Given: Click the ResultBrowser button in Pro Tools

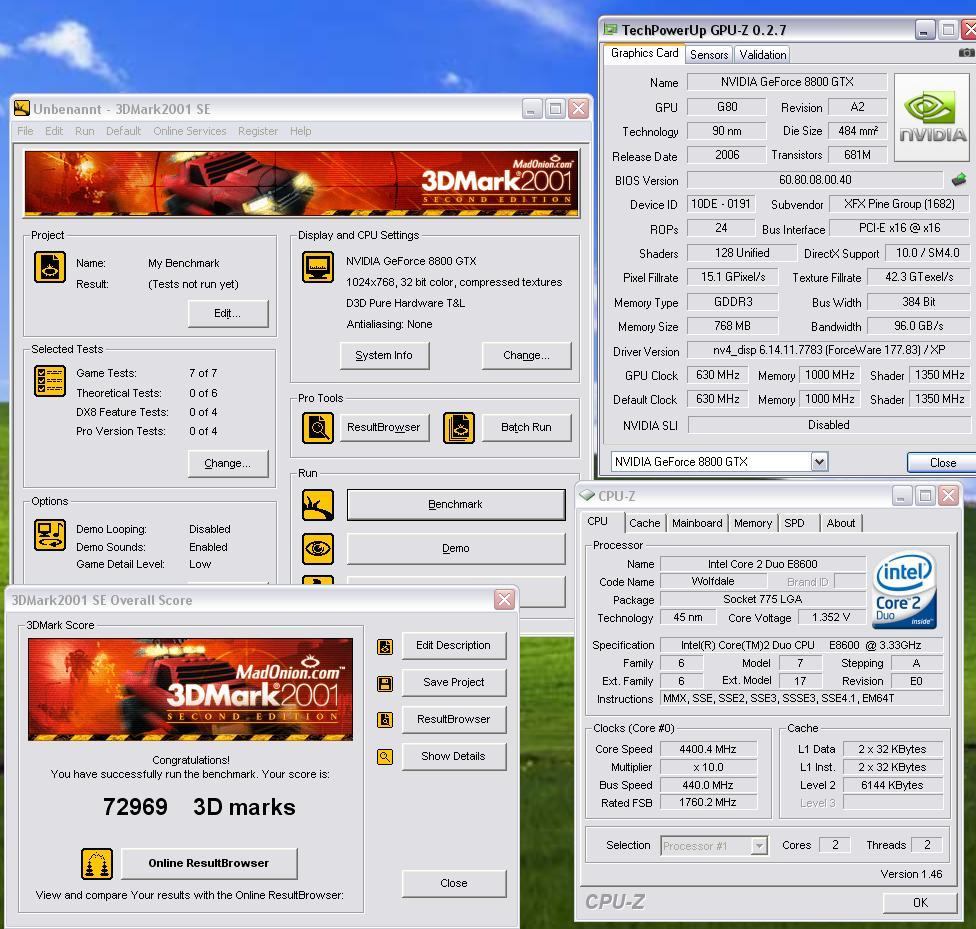Looking at the screenshot, I should tap(383, 427).
